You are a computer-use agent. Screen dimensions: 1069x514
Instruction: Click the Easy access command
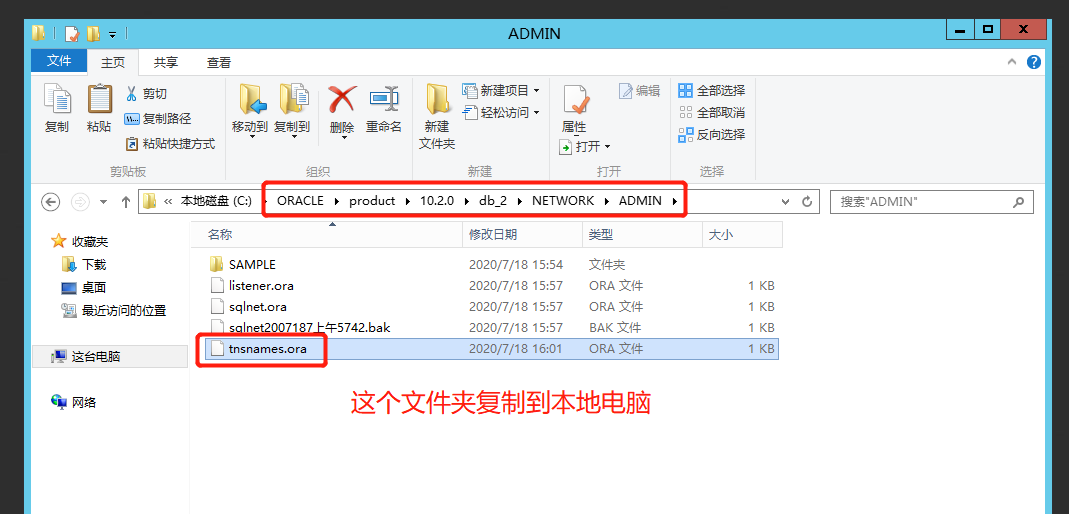500,112
